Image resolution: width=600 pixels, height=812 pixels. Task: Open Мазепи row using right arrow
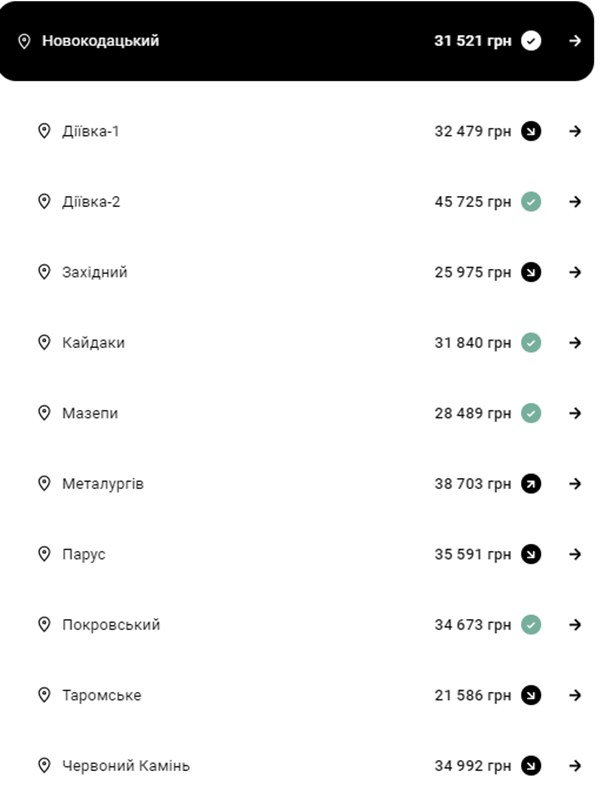(575, 413)
